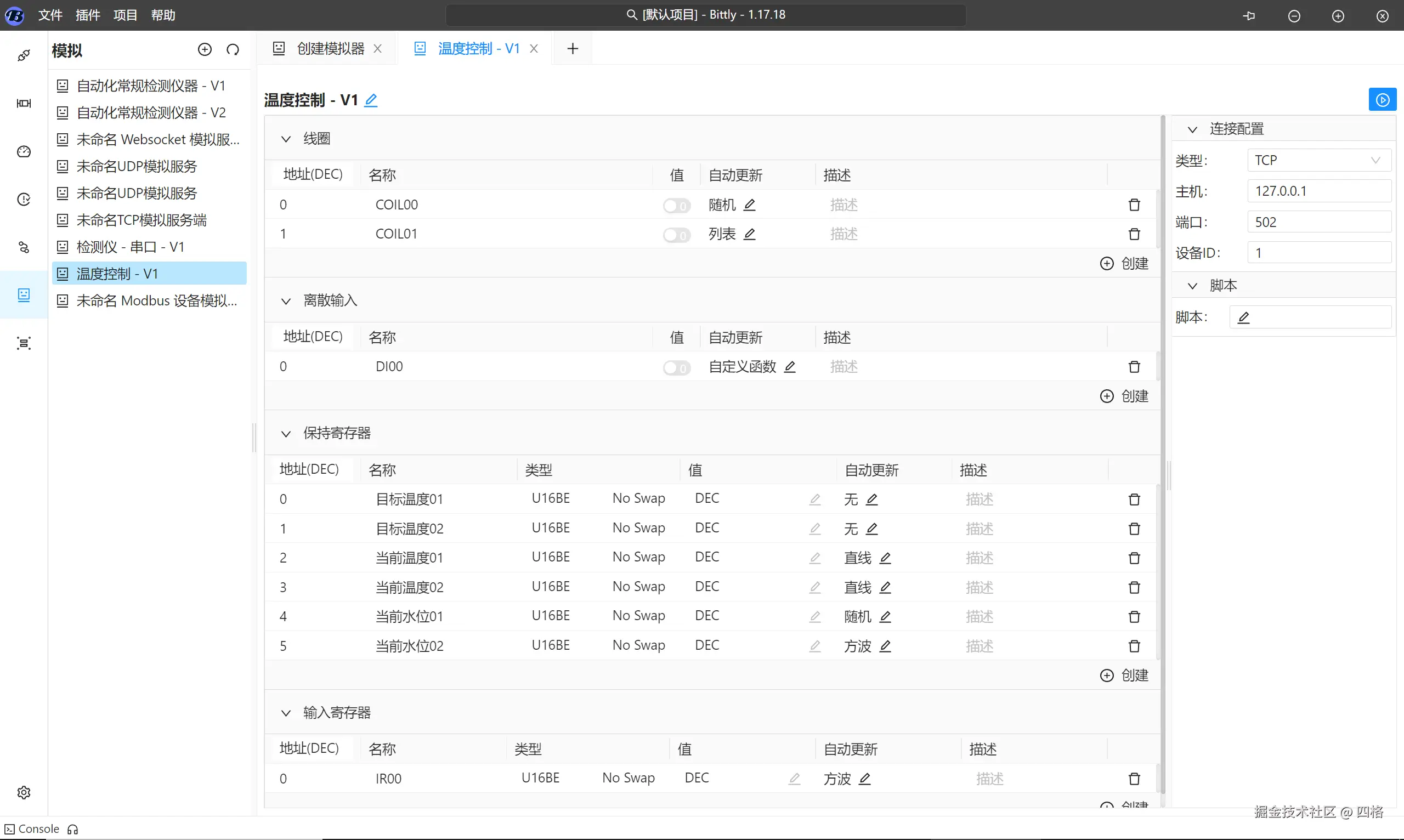Screen dimensions: 1404x840
Task: Toggle the COIL01 value switch
Action: [677, 235]
